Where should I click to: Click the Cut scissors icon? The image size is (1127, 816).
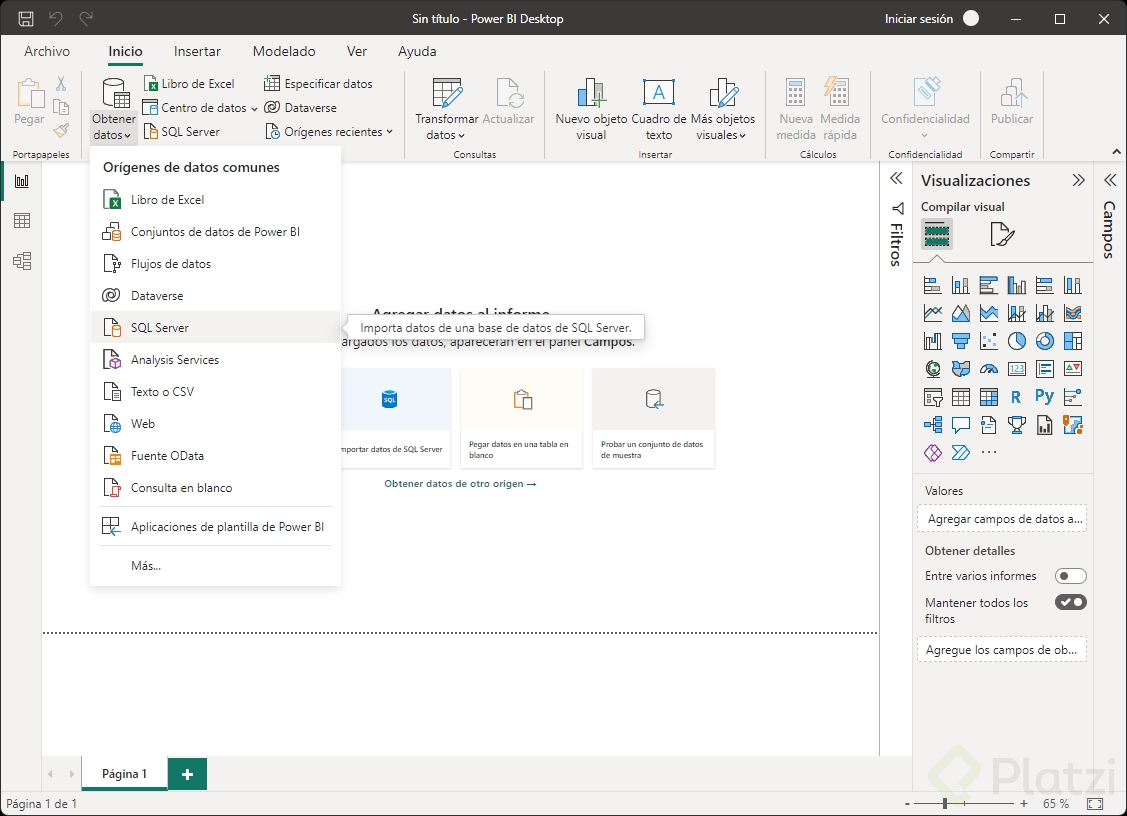tap(61, 84)
